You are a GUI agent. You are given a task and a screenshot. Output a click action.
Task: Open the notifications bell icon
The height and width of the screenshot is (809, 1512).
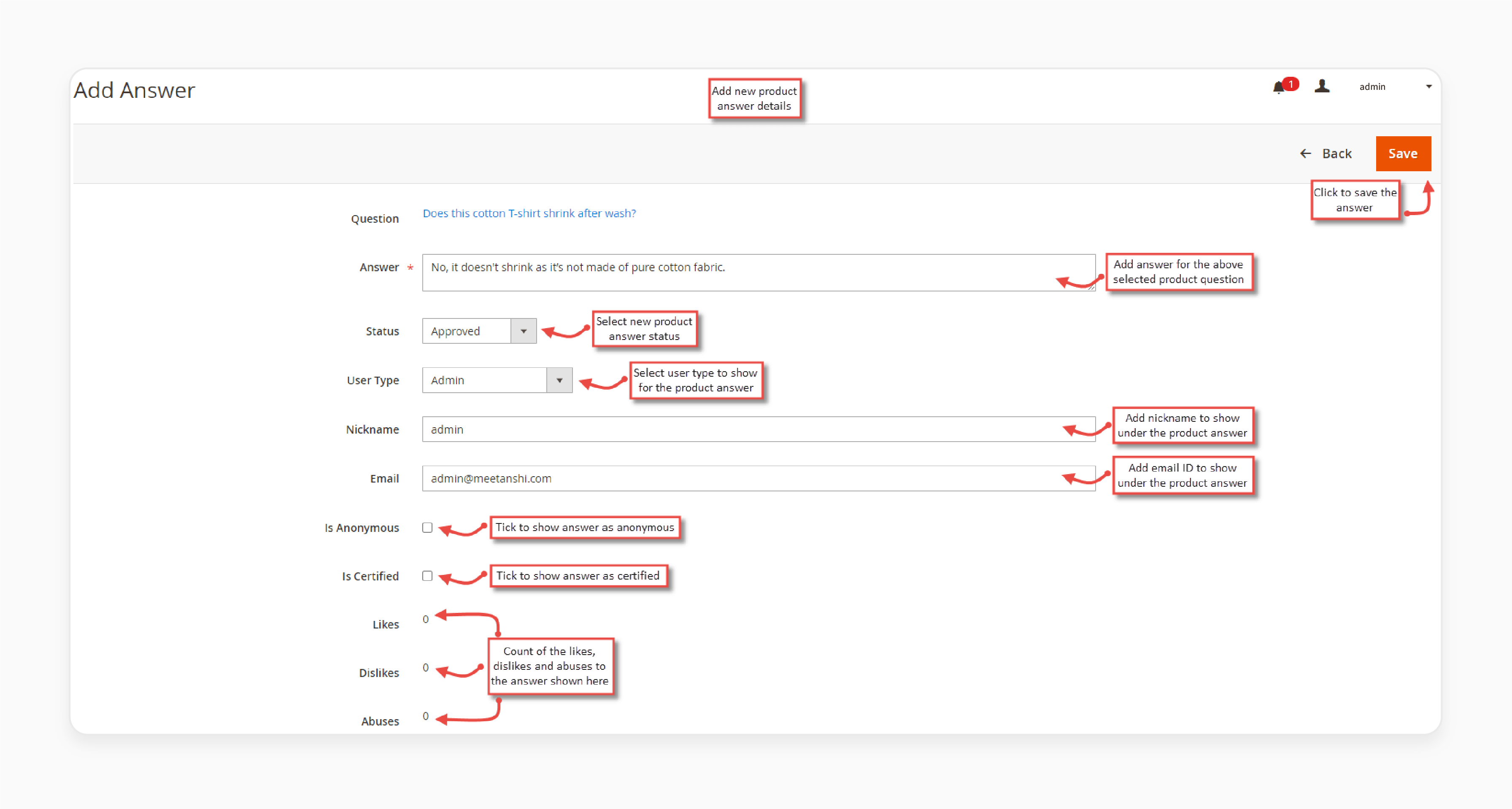pyautogui.click(x=1278, y=87)
